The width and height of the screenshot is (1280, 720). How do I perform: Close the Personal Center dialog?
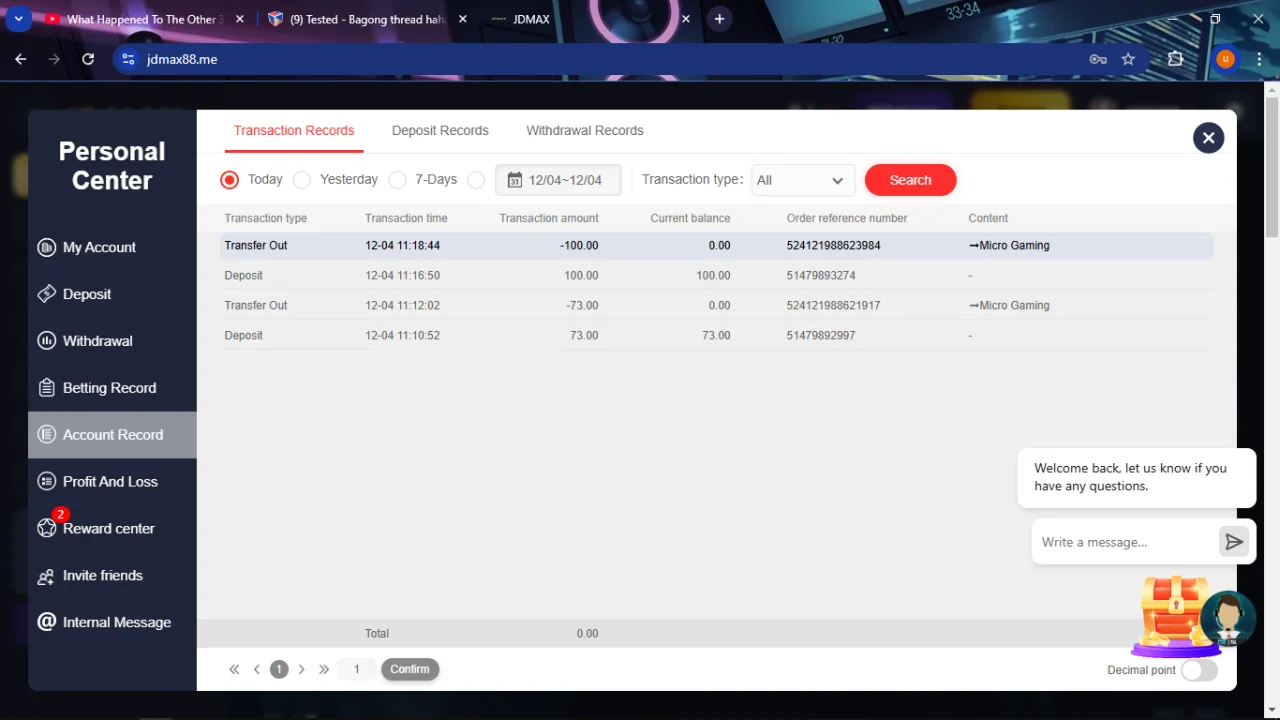tap(1208, 138)
